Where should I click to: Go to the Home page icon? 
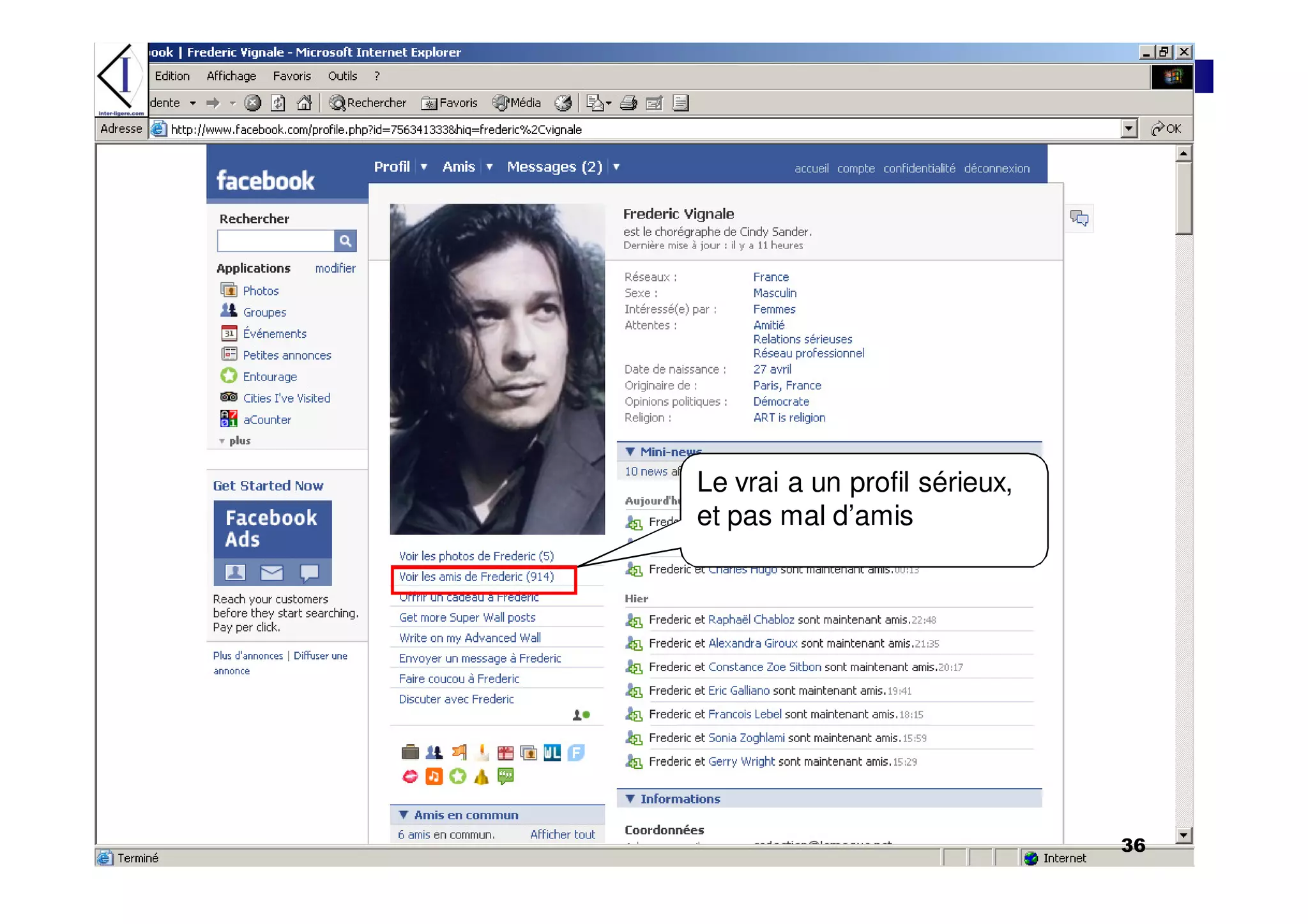[x=305, y=103]
